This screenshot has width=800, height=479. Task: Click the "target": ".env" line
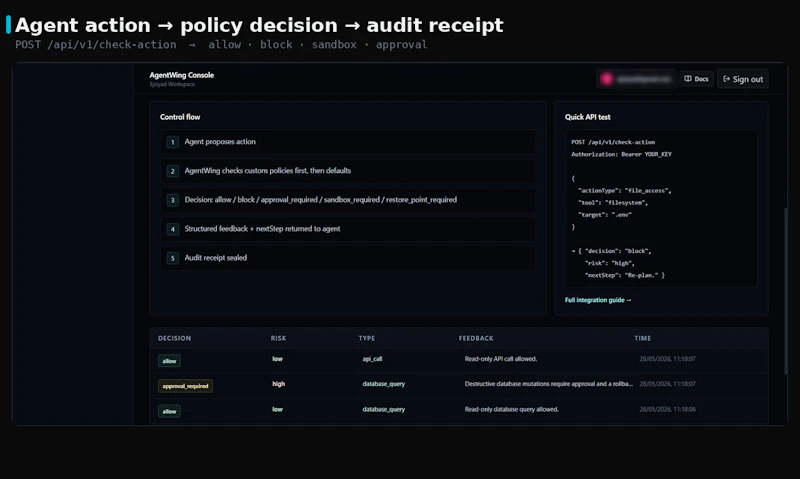pyautogui.click(x=605, y=215)
